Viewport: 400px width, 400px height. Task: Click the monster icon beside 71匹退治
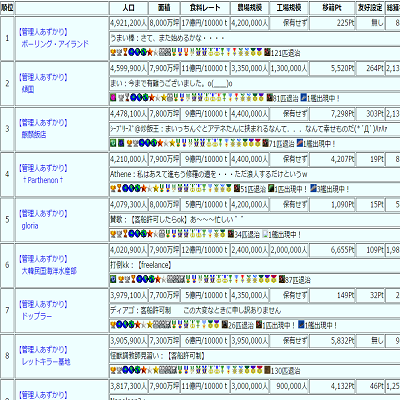265,143
